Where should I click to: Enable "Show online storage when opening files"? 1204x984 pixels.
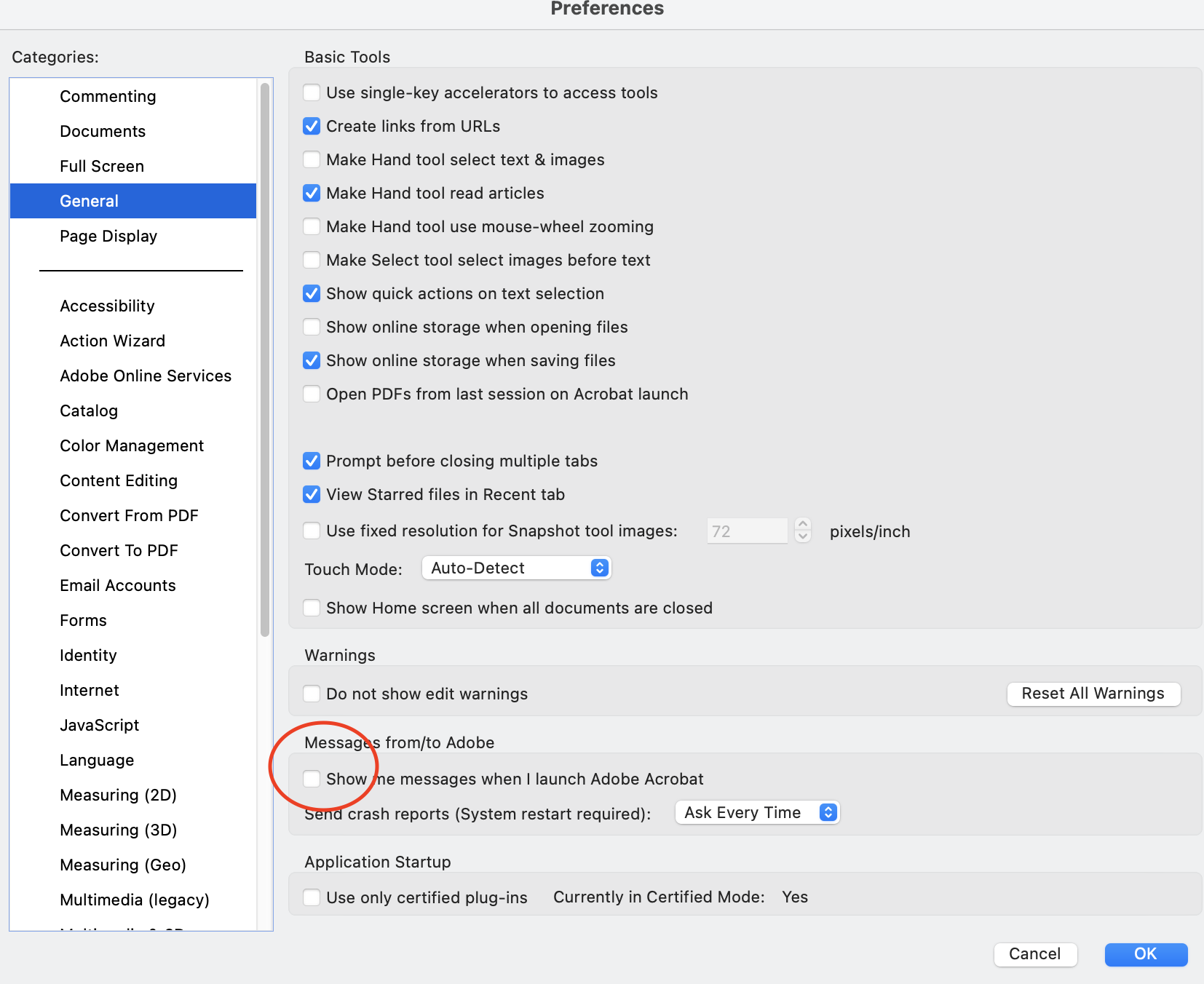pos(312,327)
